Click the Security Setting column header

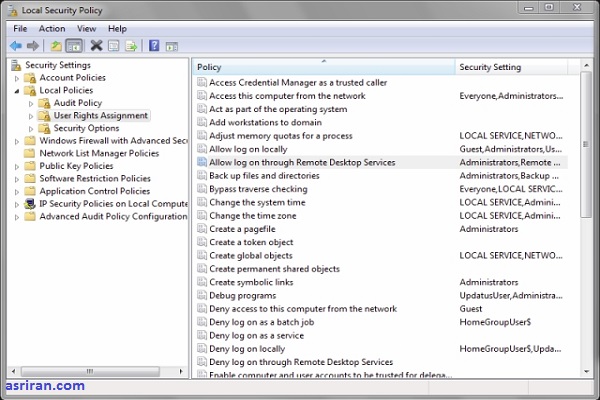(x=510, y=67)
